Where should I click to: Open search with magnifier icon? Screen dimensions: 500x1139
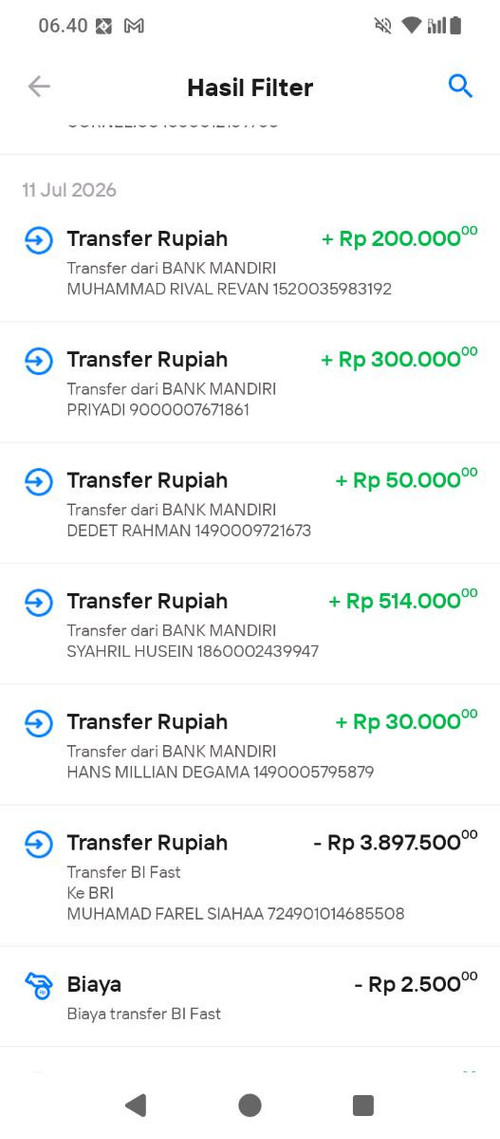point(460,87)
